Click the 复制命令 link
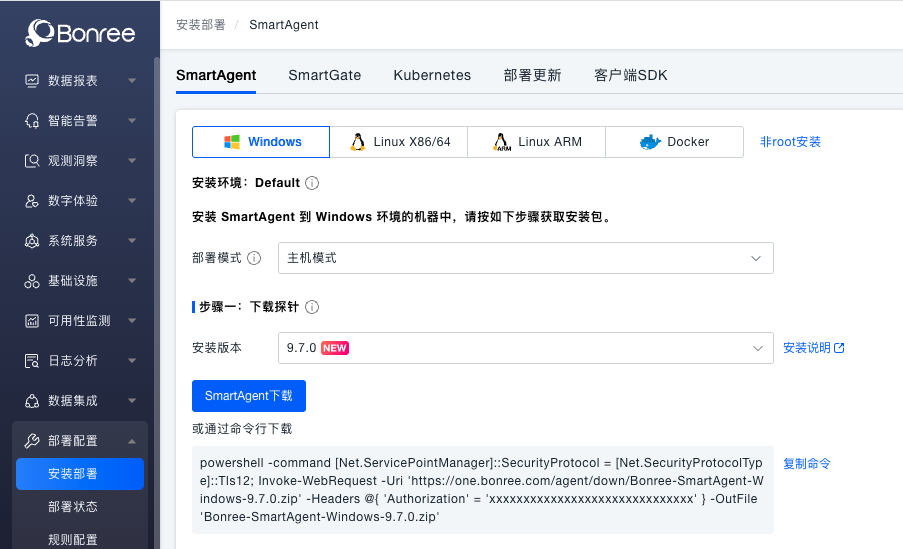The height and width of the screenshot is (549, 903). (806, 464)
